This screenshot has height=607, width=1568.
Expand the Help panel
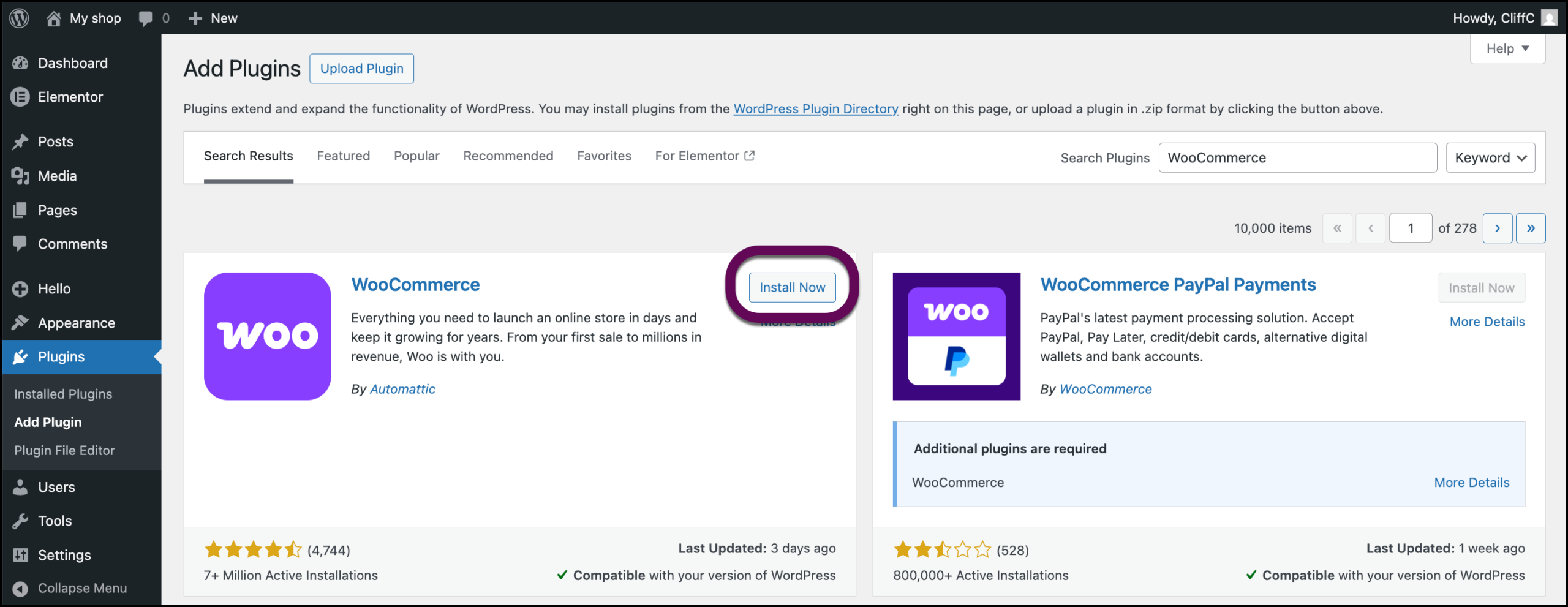coord(1506,48)
